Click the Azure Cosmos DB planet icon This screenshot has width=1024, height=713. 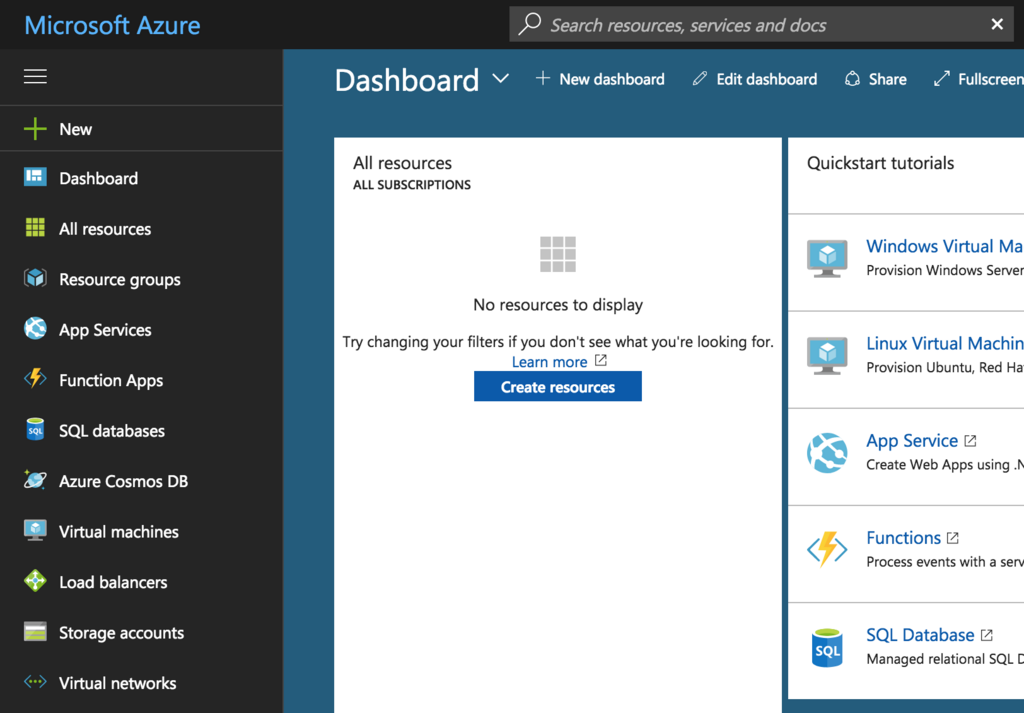35,480
